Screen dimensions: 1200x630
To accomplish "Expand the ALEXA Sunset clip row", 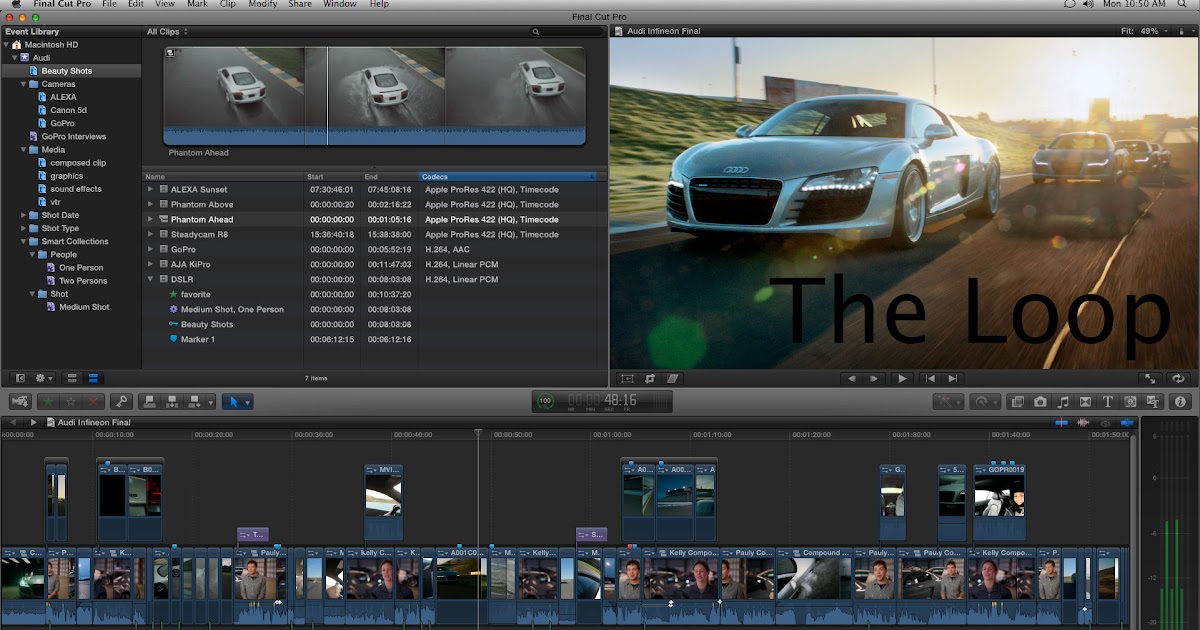I will [151, 189].
